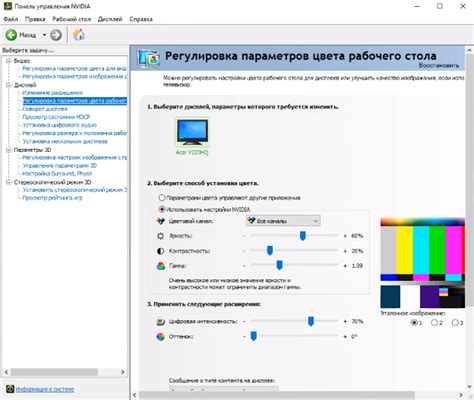This screenshot has width=474, height=400.
Task: Open Установка цифрового аудио
Action: 60,125
